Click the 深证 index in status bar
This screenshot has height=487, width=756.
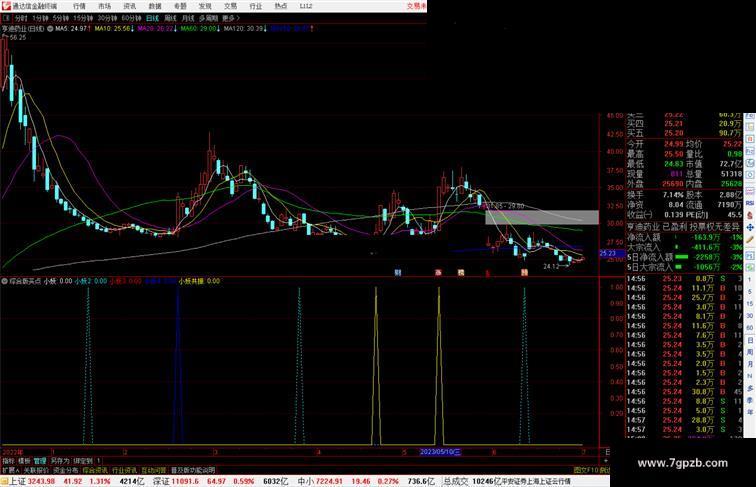click(161, 481)
